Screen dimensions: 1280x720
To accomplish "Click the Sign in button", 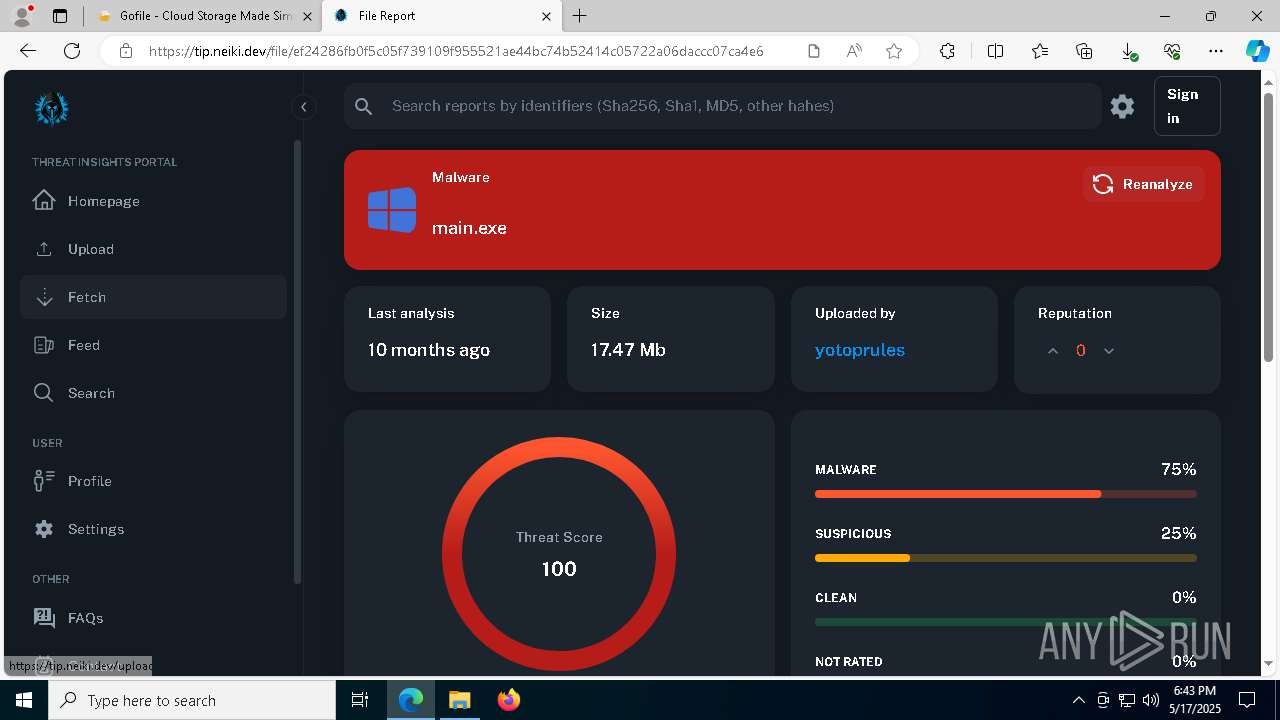I will click(x=1187, y=106).
